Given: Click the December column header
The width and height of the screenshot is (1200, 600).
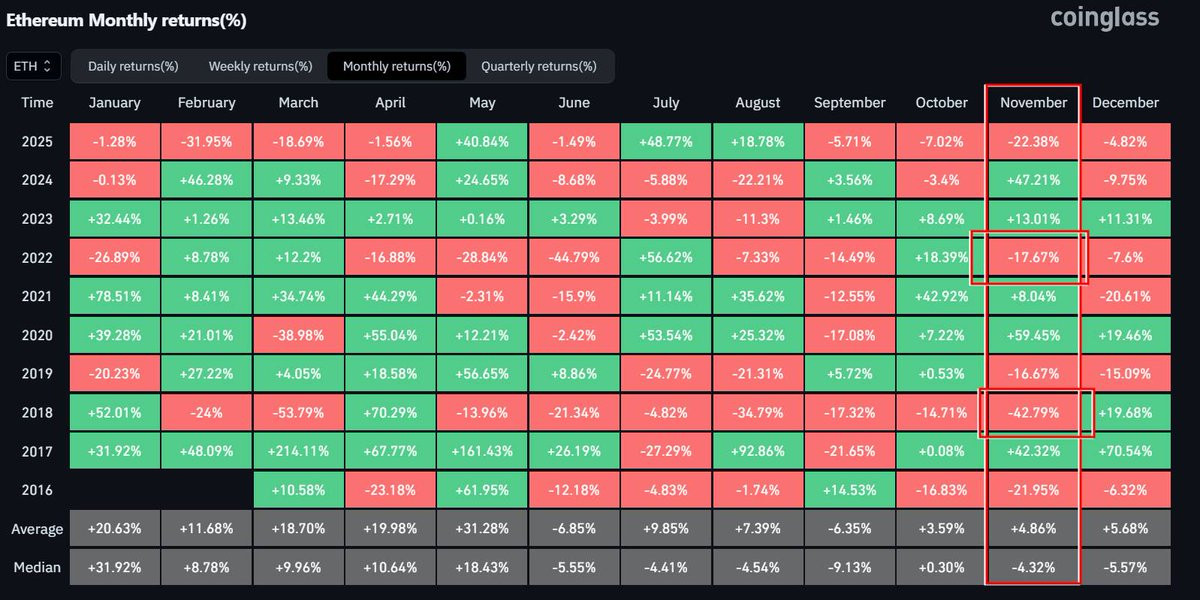Looking at the screenshot, I should coord(1125,102).
